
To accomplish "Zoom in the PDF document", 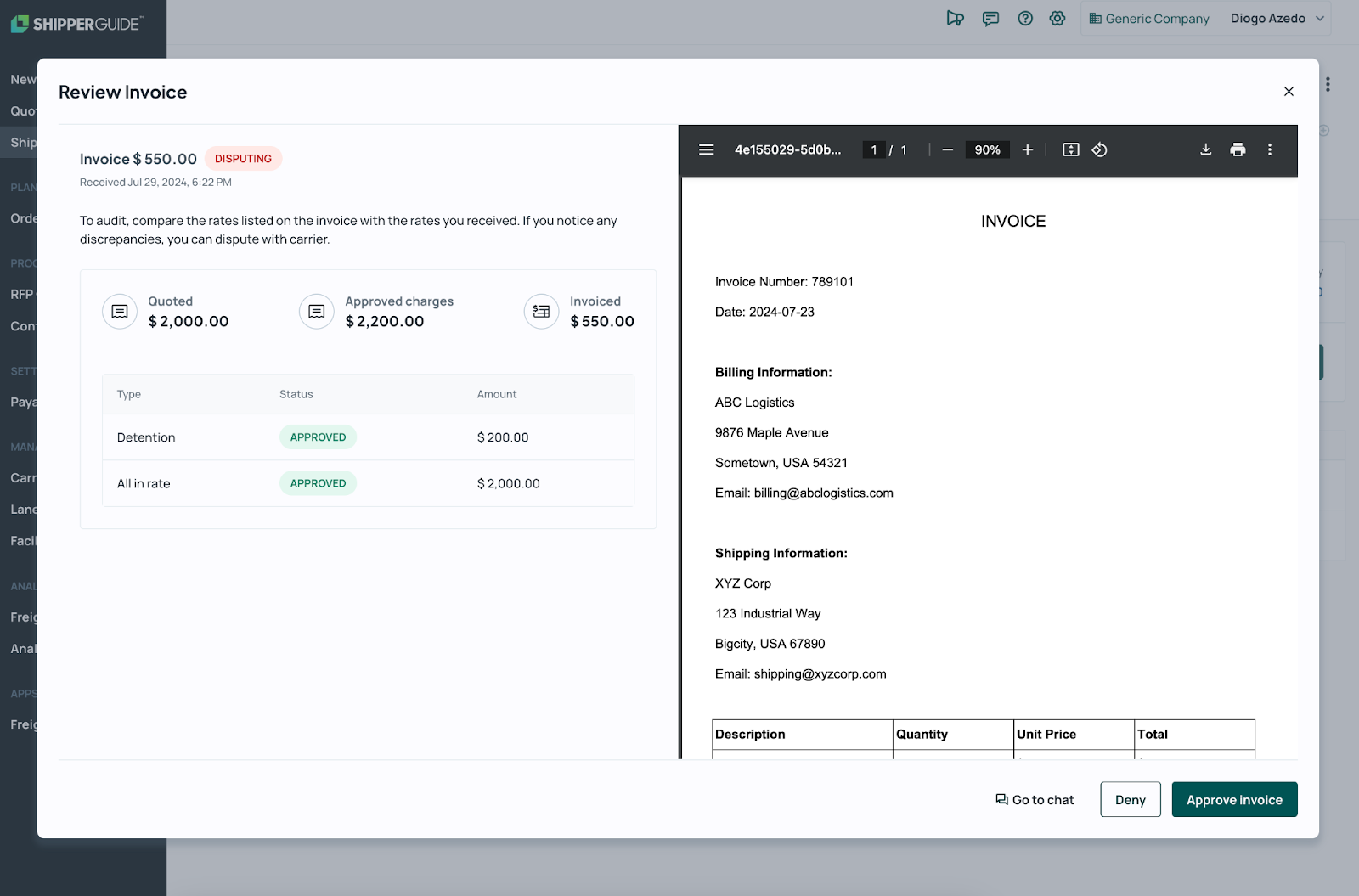I will (1027, 149).
